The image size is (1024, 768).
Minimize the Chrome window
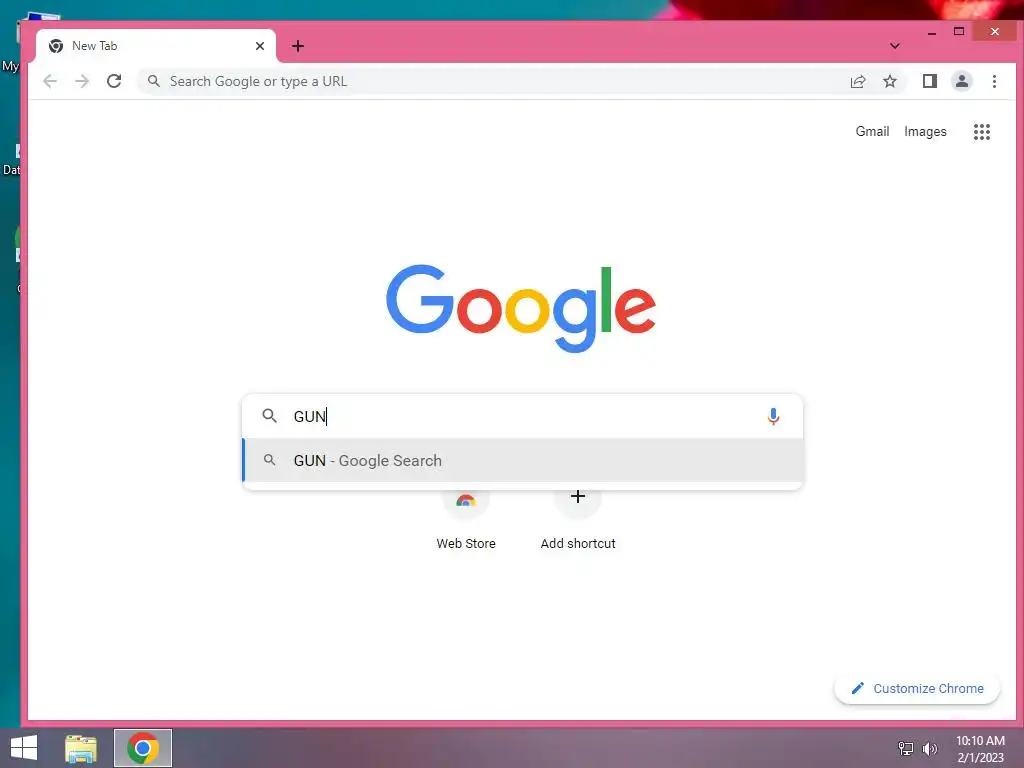coord(931,32)
